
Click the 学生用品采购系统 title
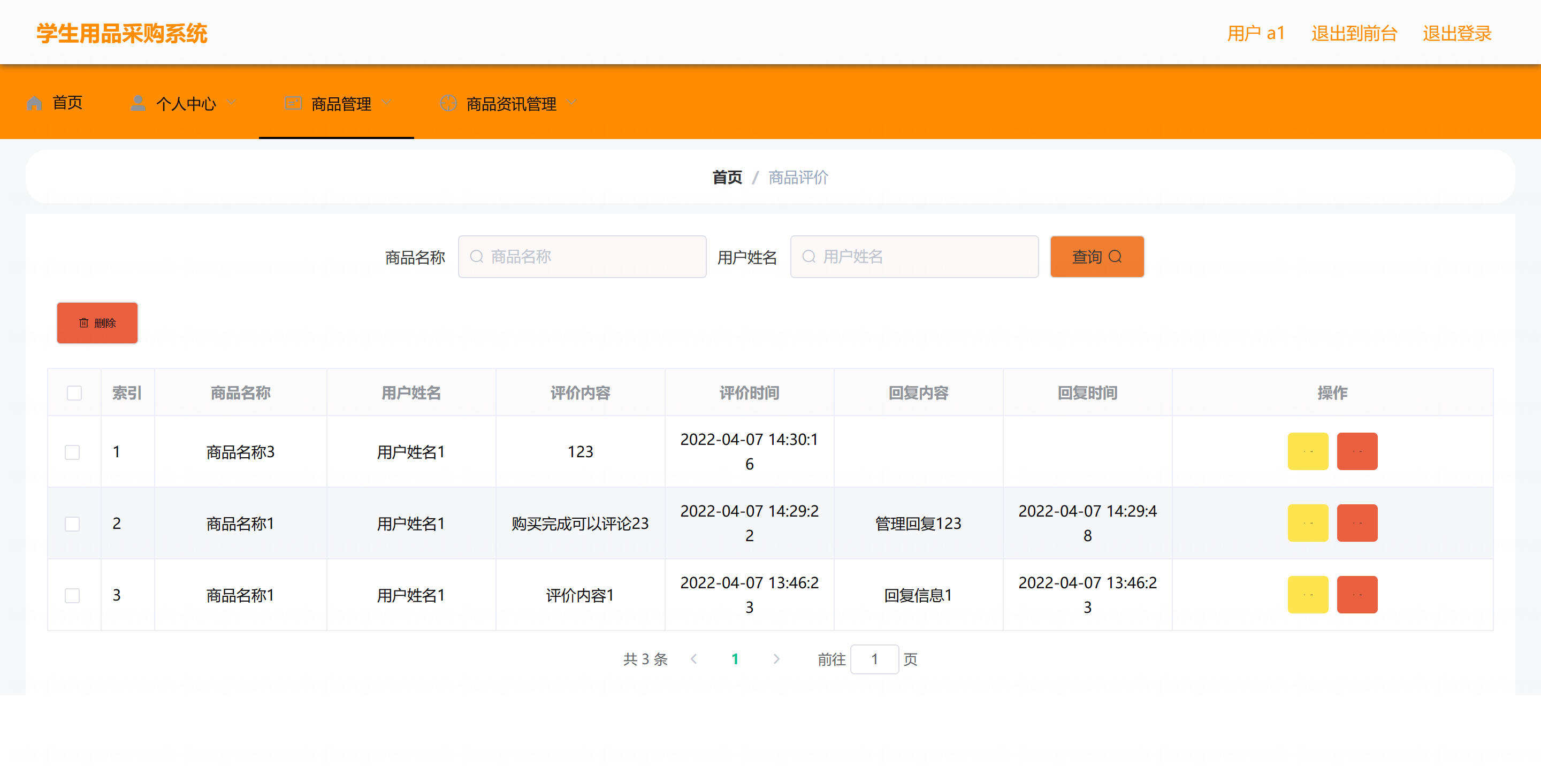coord(122,34)
